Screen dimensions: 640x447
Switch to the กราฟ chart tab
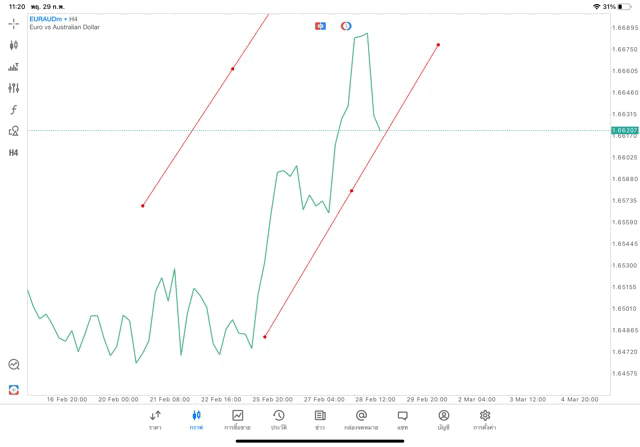[x=196, y=419]
